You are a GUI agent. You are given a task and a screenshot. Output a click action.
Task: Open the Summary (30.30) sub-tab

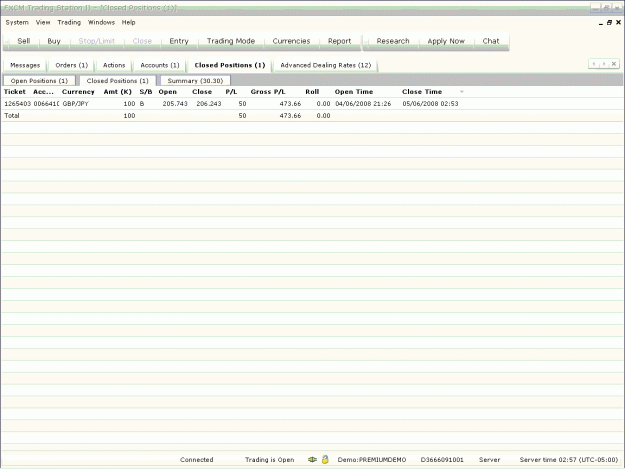[195, 80]
